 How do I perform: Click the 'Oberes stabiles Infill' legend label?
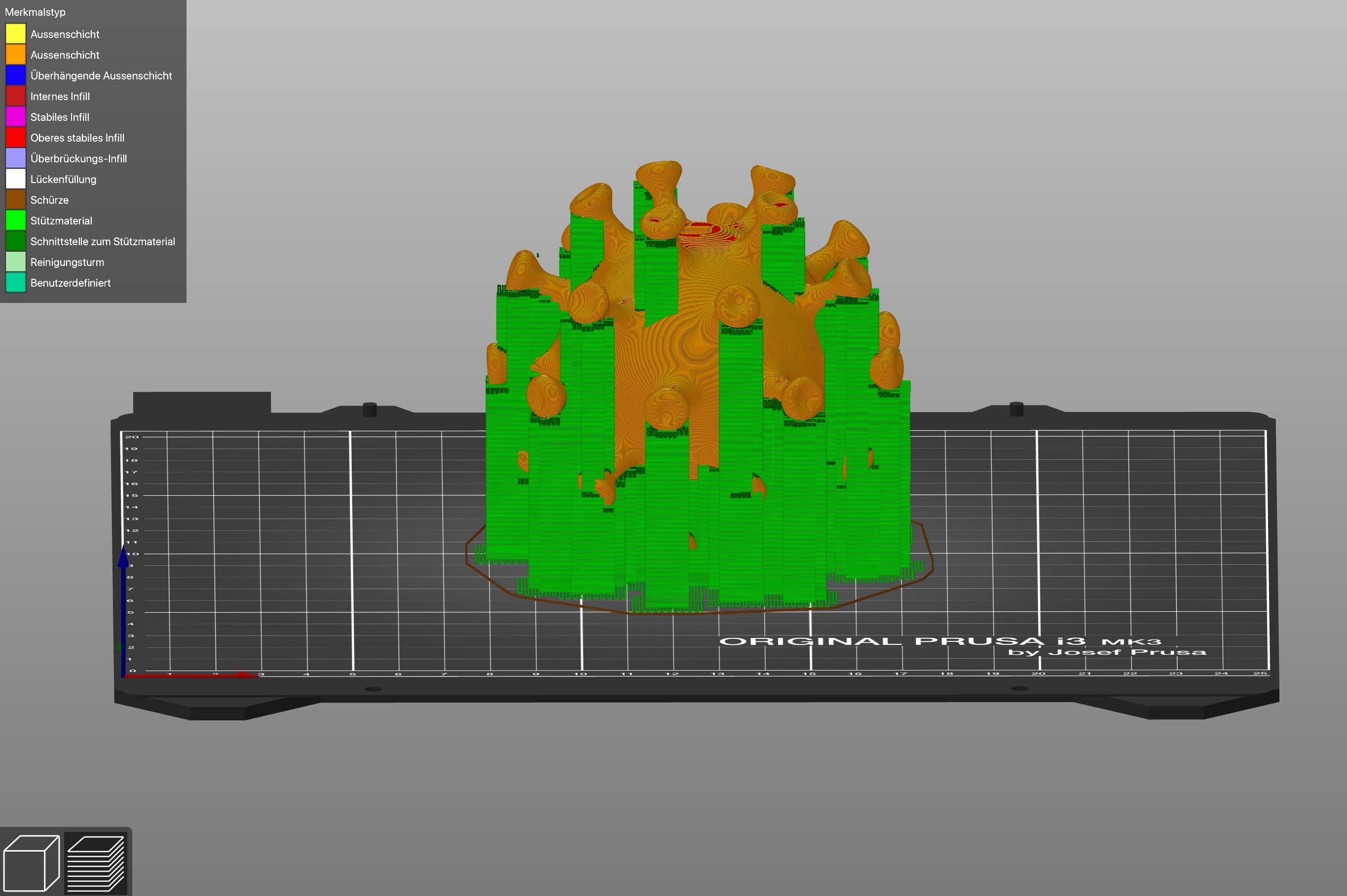click(77, 138)
